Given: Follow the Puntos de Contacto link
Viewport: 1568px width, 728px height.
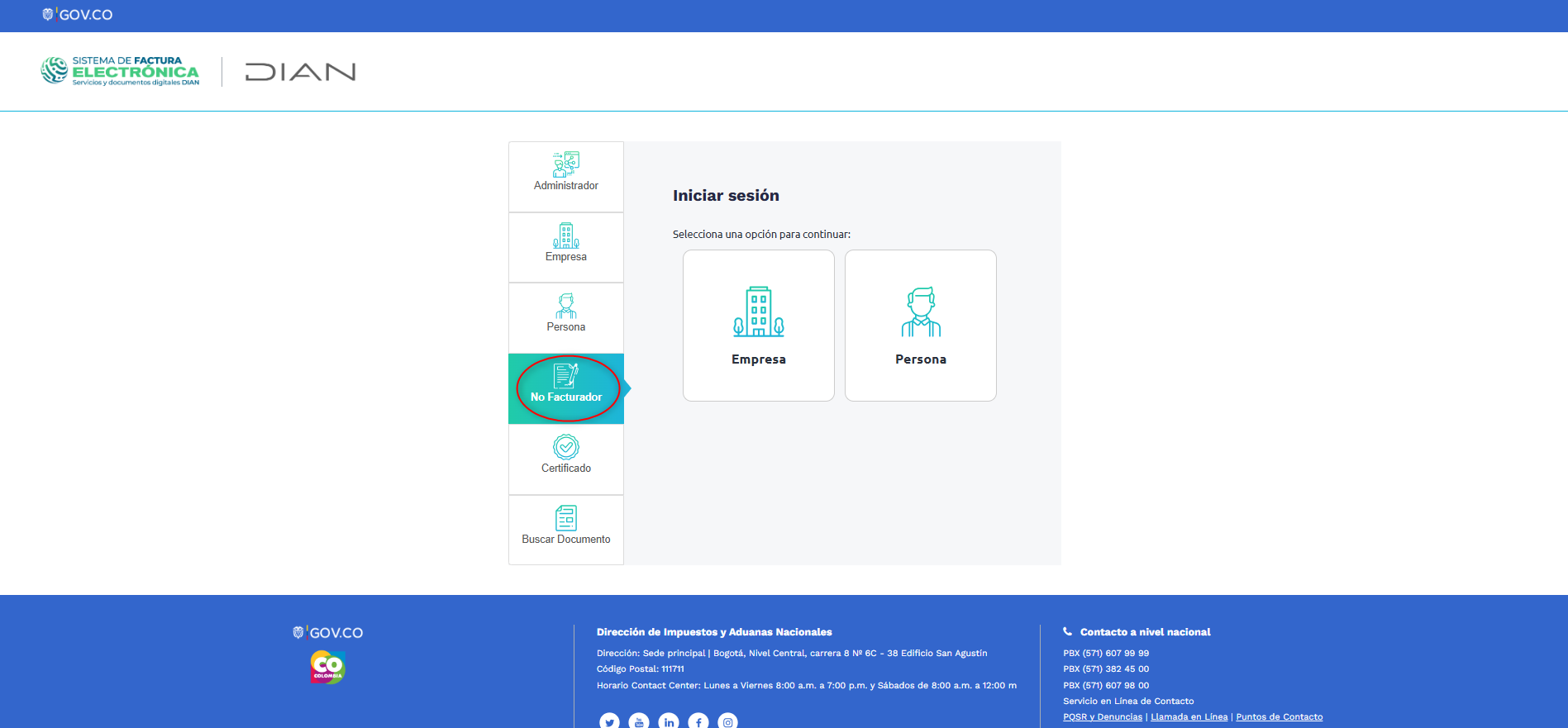Looking at the screenshot, I should pos(1280,717).
